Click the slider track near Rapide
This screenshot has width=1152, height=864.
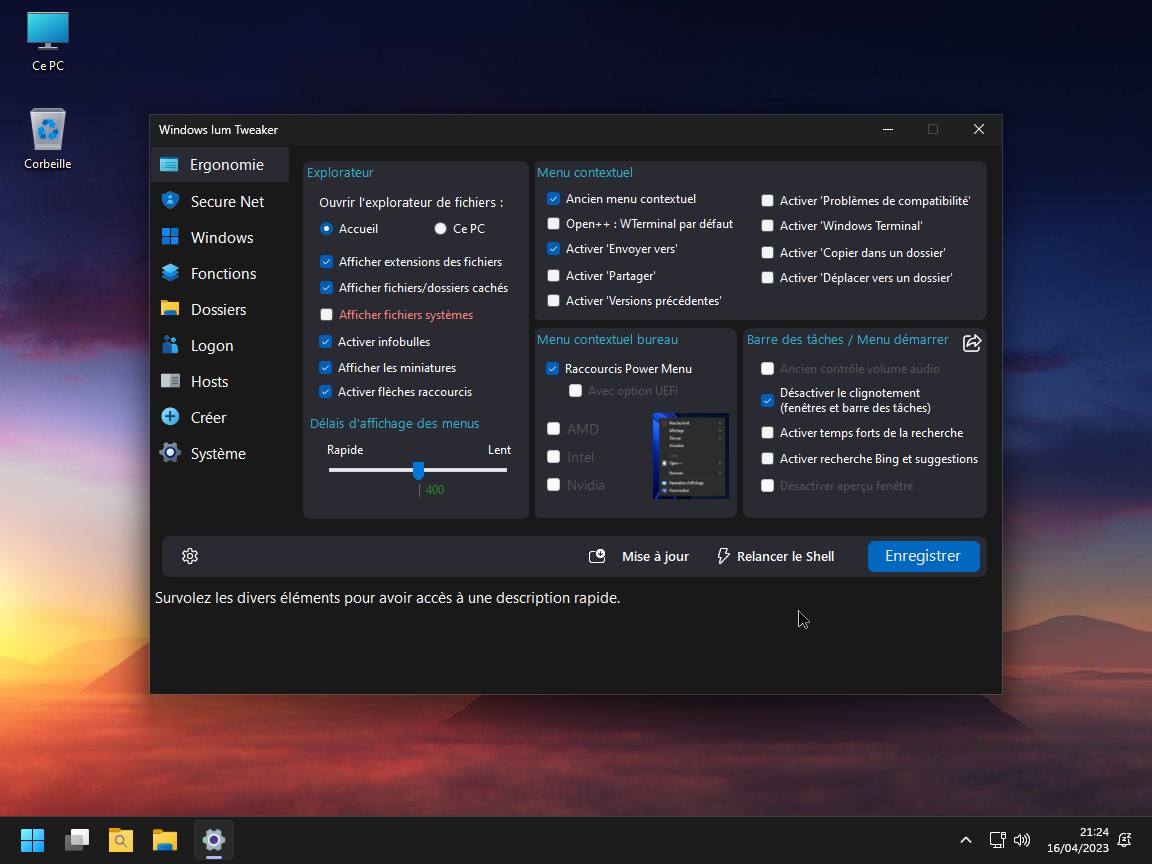click(x=338, y=469)
